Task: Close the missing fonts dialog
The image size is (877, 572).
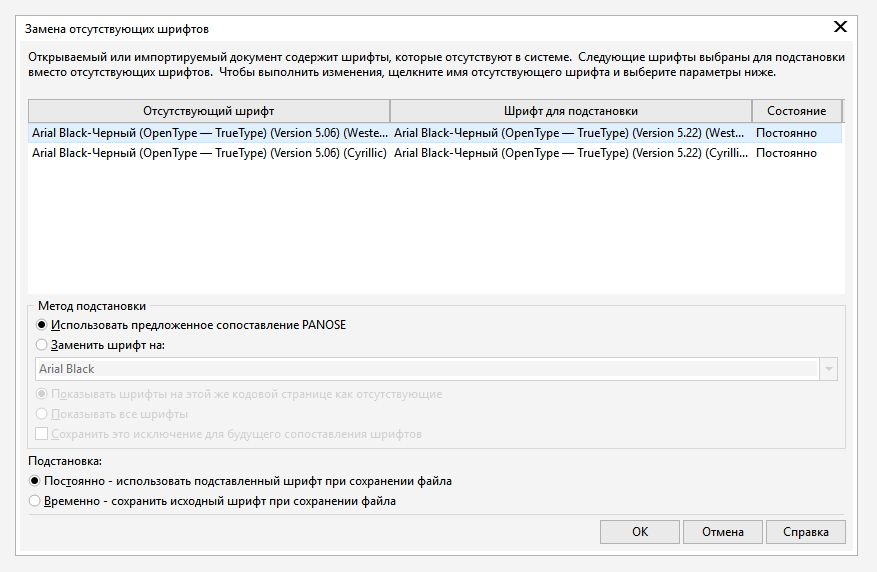Action: click(x=840, y=28)
